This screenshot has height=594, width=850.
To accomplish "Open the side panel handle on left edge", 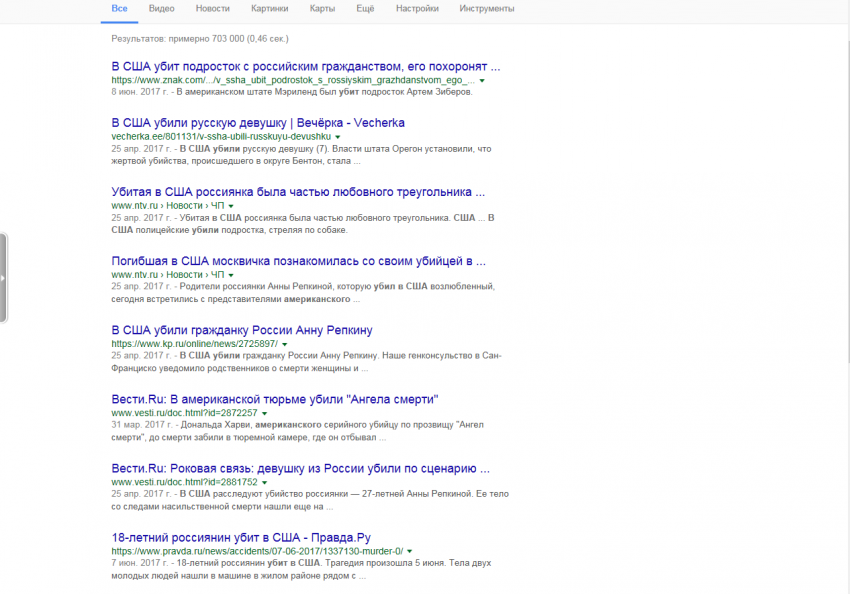I will [3, 279].
